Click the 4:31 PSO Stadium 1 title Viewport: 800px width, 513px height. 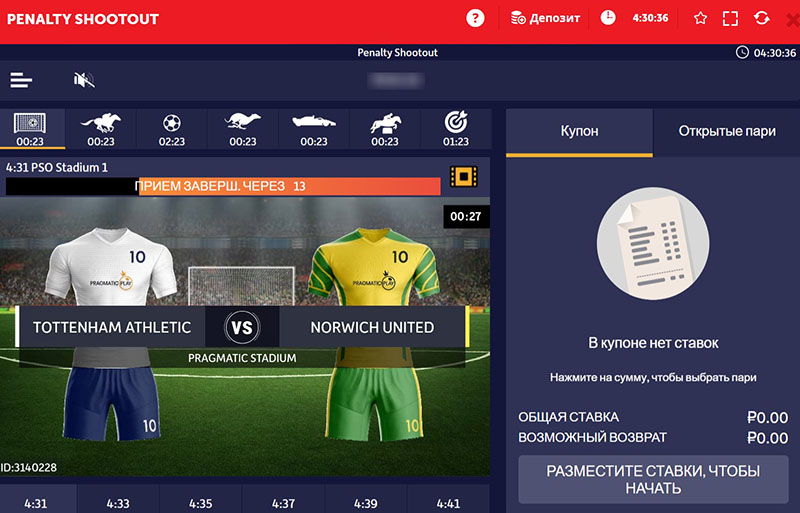click(x=57, y=167)
